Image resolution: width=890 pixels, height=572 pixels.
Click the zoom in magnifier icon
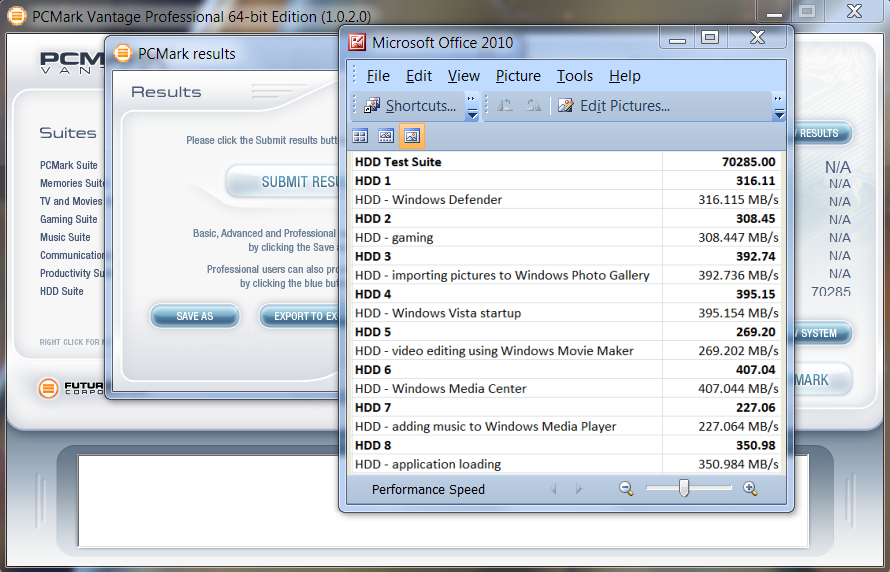pyautogui.click(x=750, y=489)
